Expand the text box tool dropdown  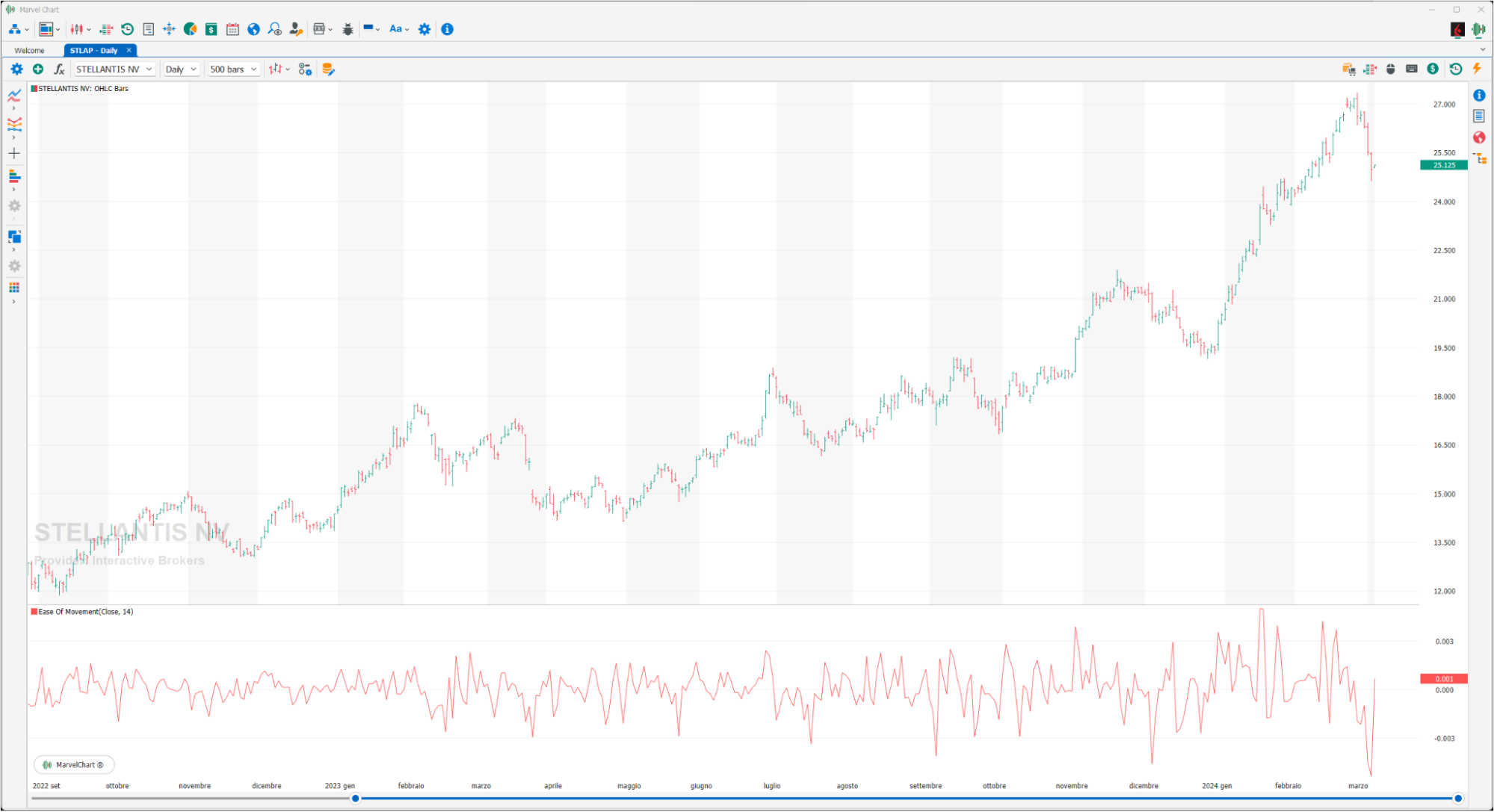click(x=330, y=30)
